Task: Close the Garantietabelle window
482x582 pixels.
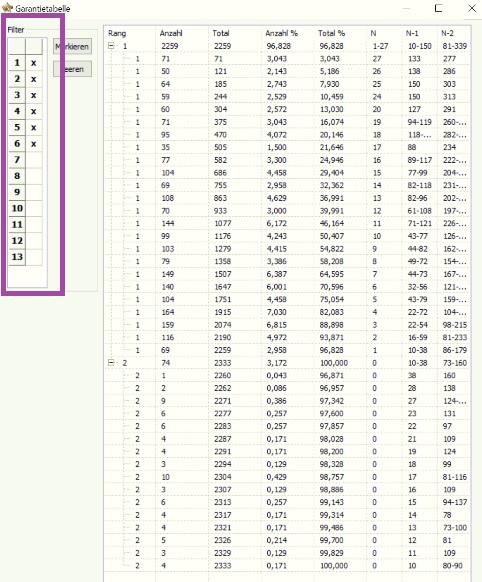Action: coord(472,8)
